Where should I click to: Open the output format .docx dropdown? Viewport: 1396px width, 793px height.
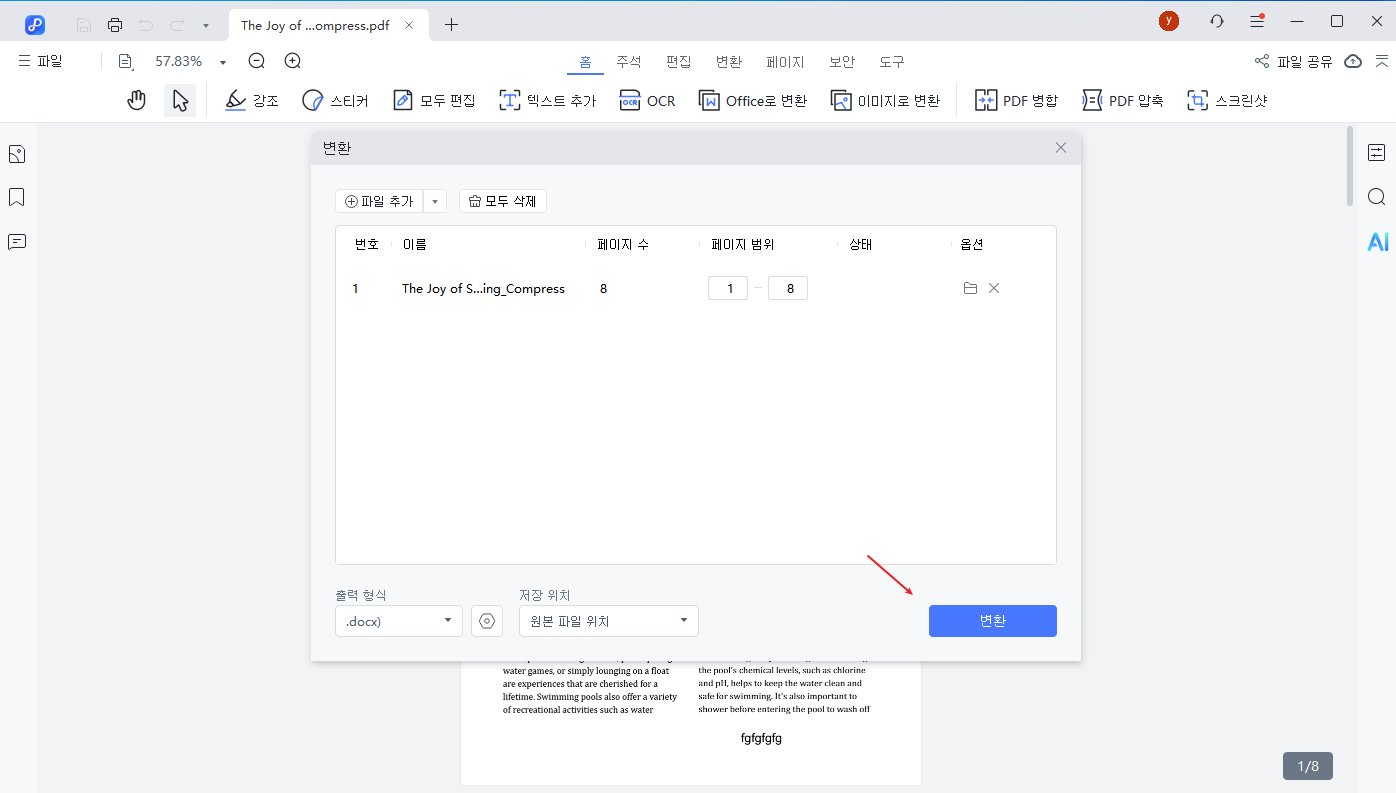click(398, 620)
